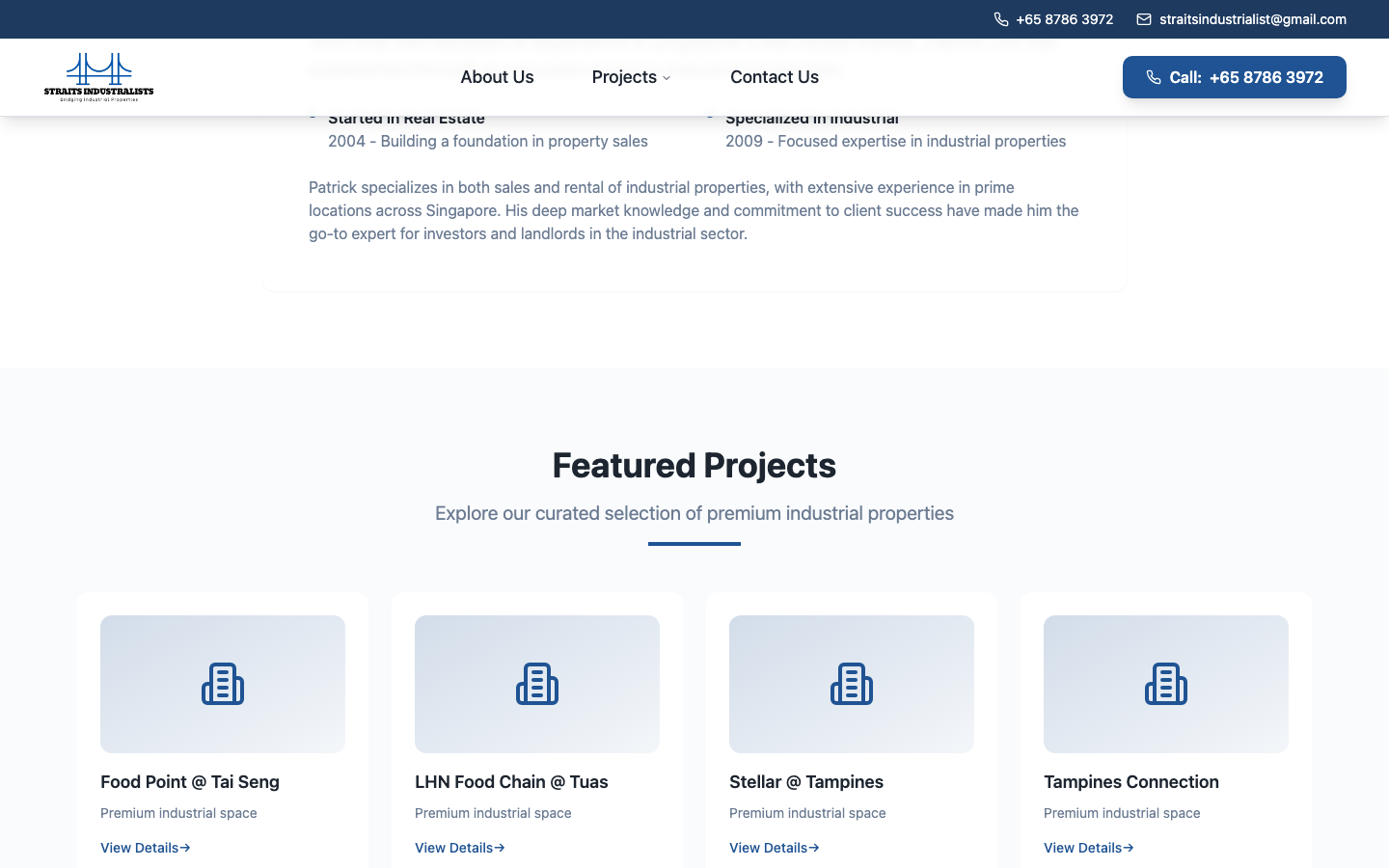The width and height of the screenshot is (1389, 868).
Task: Select LHN Food Chain @ Tuas title
Action: [x=511, y=782]
